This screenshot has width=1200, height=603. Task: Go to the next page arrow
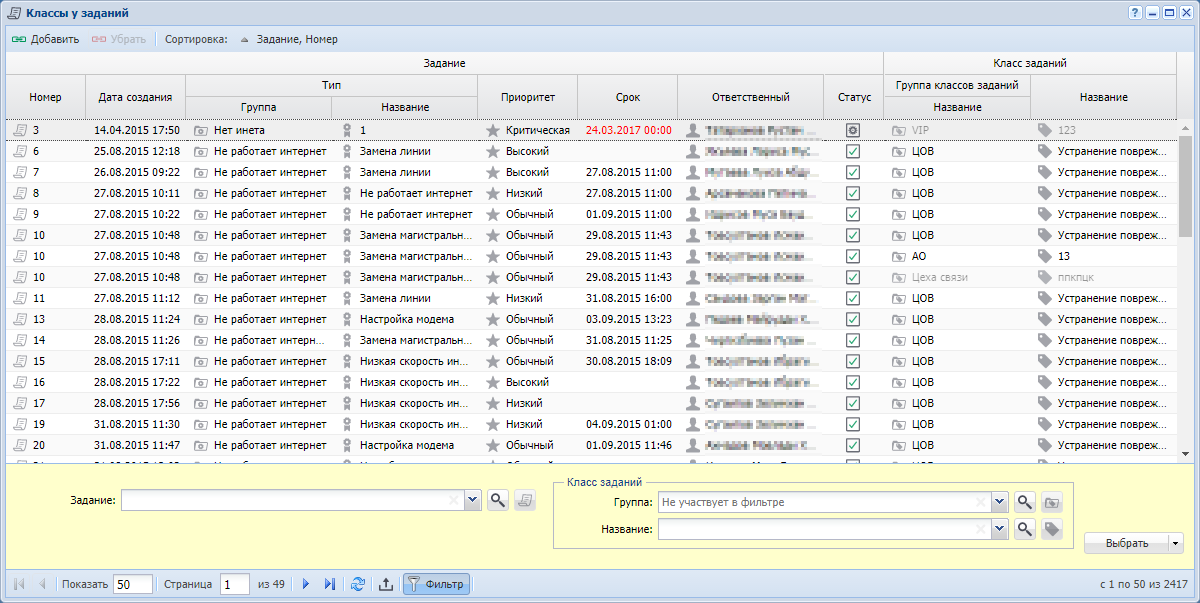306,584
